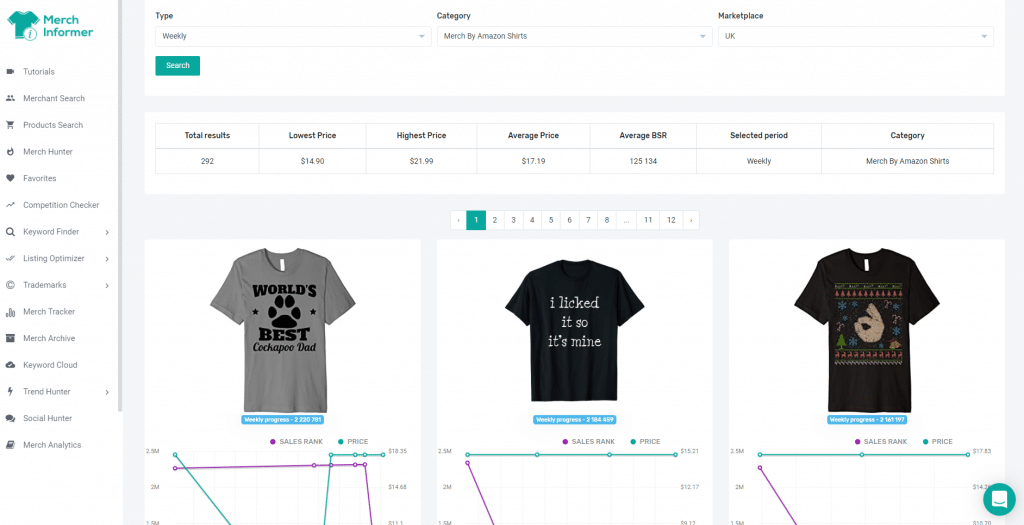1024x525 pixels.
Task: Click the Merchant Search people icon
Action: tap(10, 98)
